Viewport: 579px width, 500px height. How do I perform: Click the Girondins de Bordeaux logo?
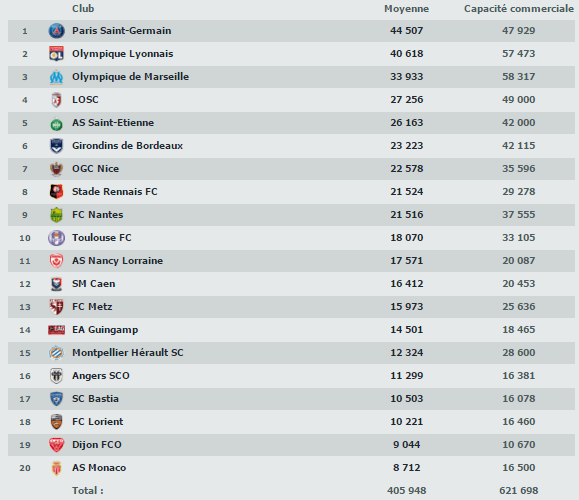coord(56,146)
